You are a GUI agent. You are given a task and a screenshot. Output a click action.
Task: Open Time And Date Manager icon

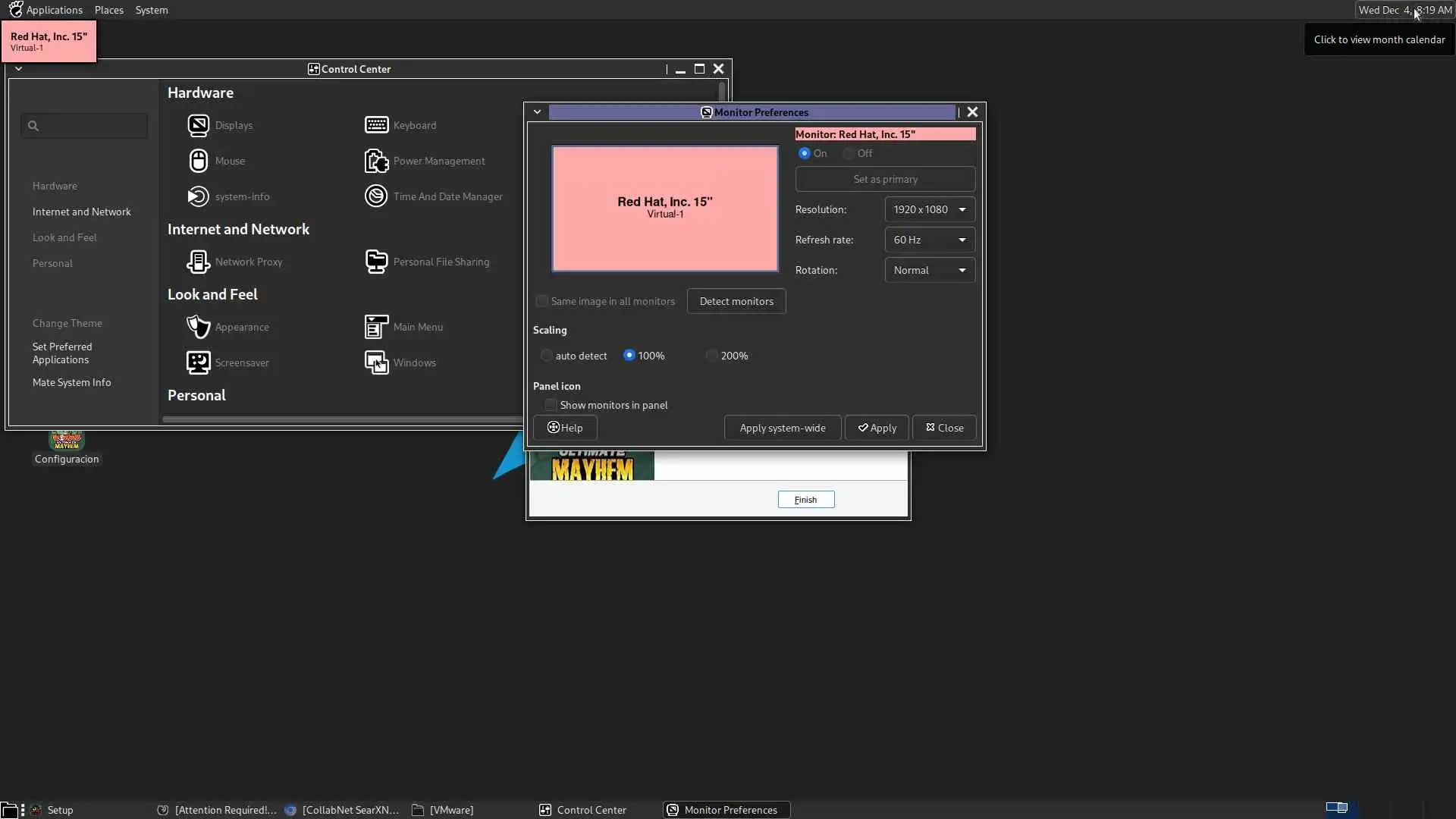[376, 196]
